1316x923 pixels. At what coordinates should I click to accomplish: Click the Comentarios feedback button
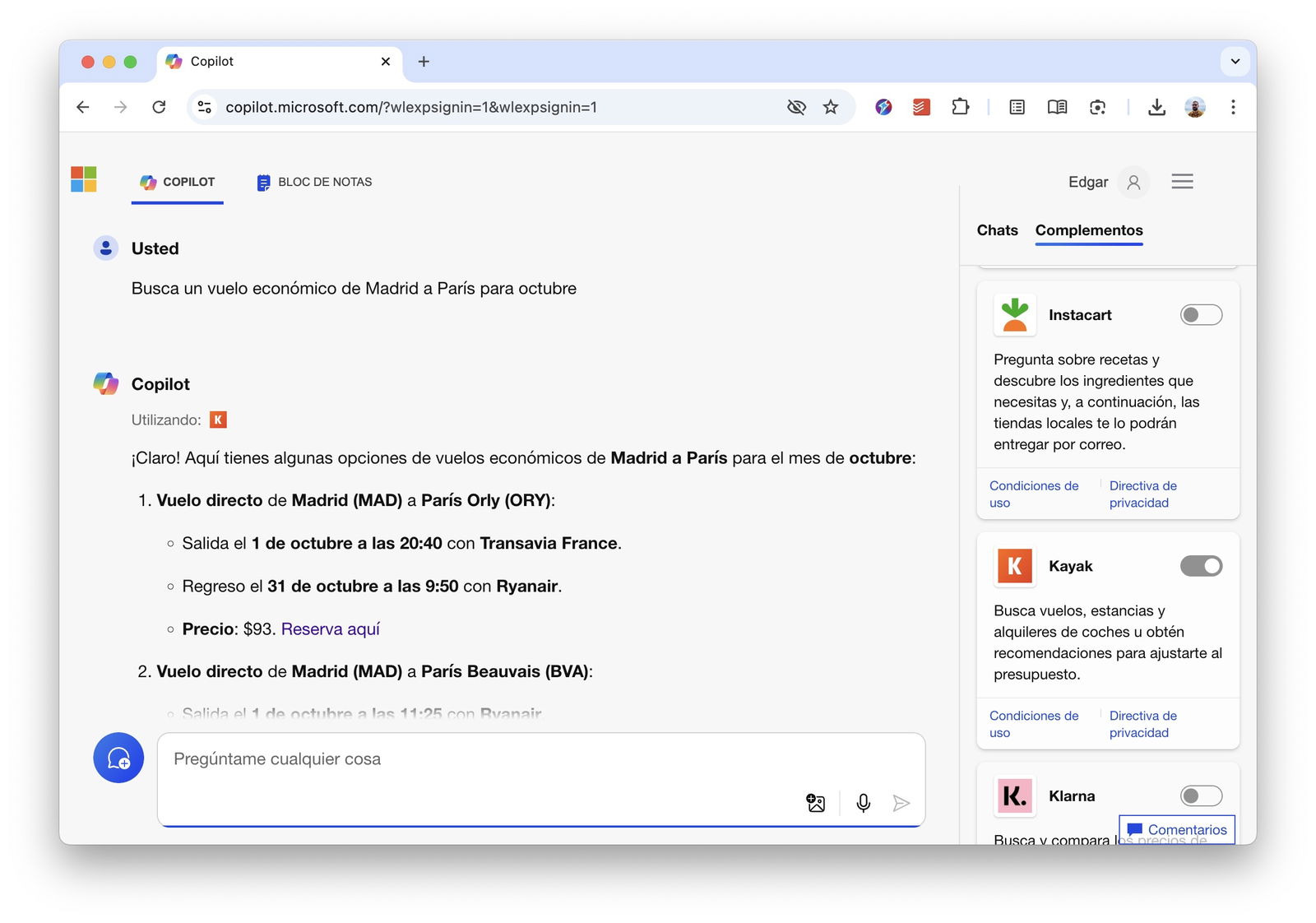tap(1177, 829)
